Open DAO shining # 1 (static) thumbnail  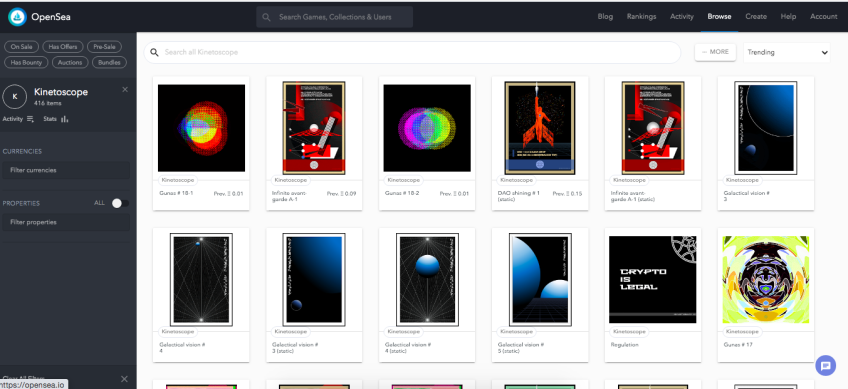540,128
